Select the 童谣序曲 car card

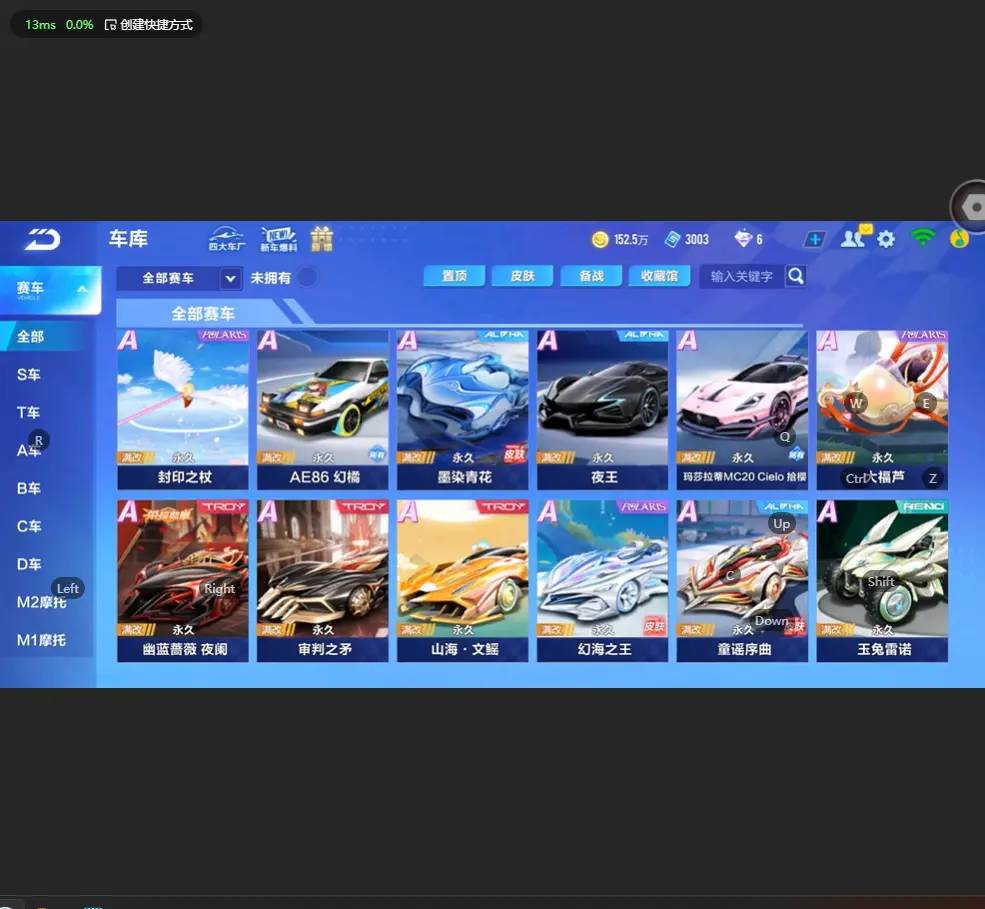click(x=743, y=581)
